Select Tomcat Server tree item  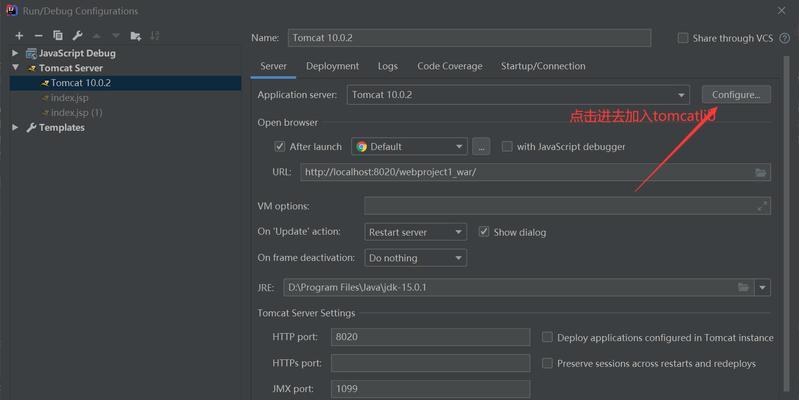pyautogui.click(x=70, y=68)
